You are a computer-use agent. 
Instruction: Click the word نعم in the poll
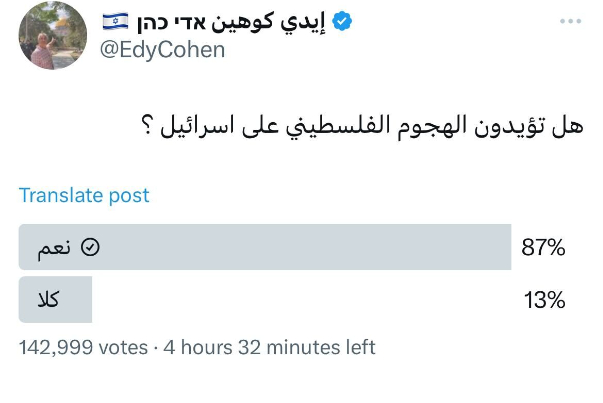58,248
